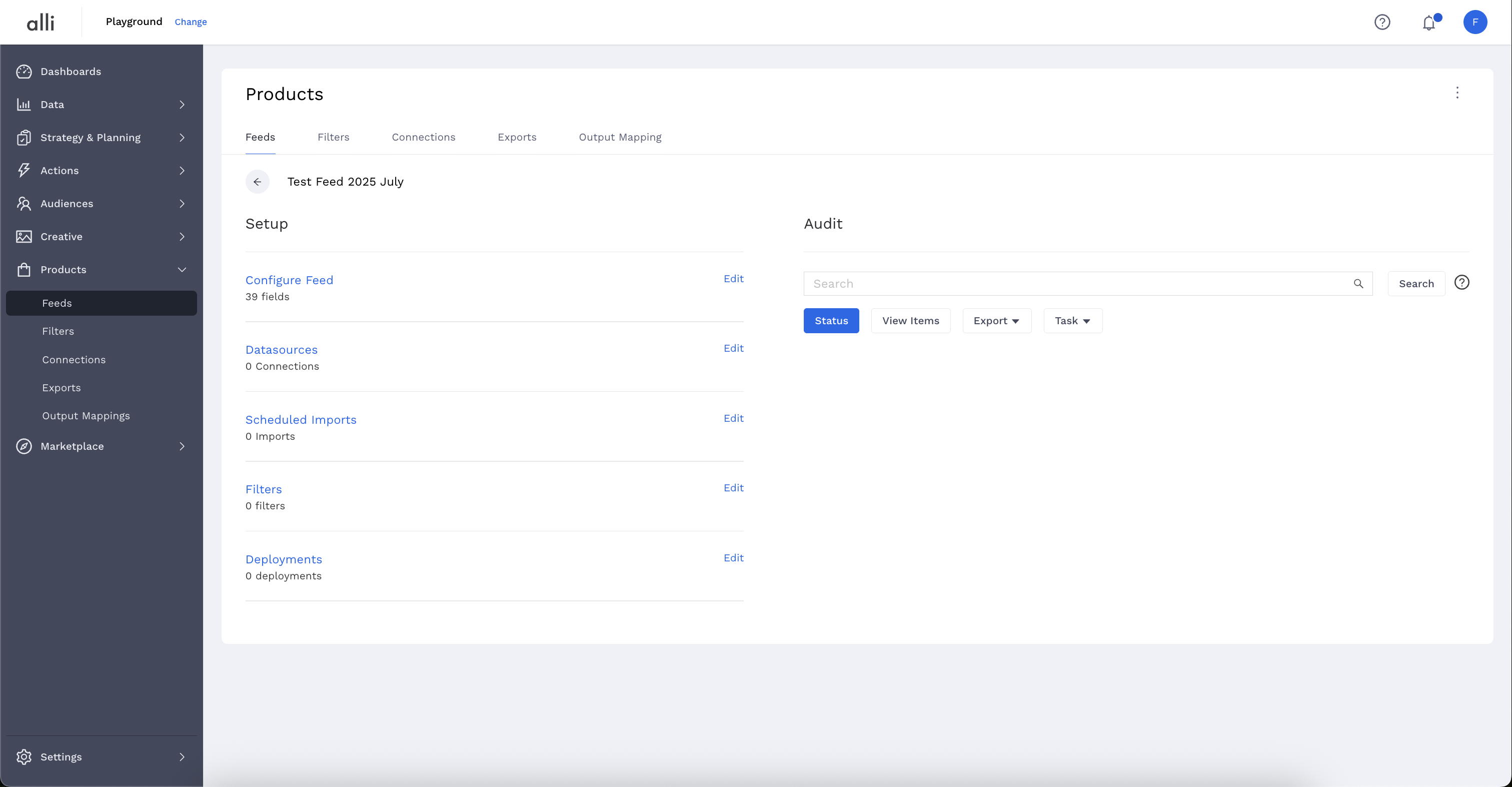This screenshot has width=1512, height=787.
Task: Click View Items button
Action: point(910,321)
